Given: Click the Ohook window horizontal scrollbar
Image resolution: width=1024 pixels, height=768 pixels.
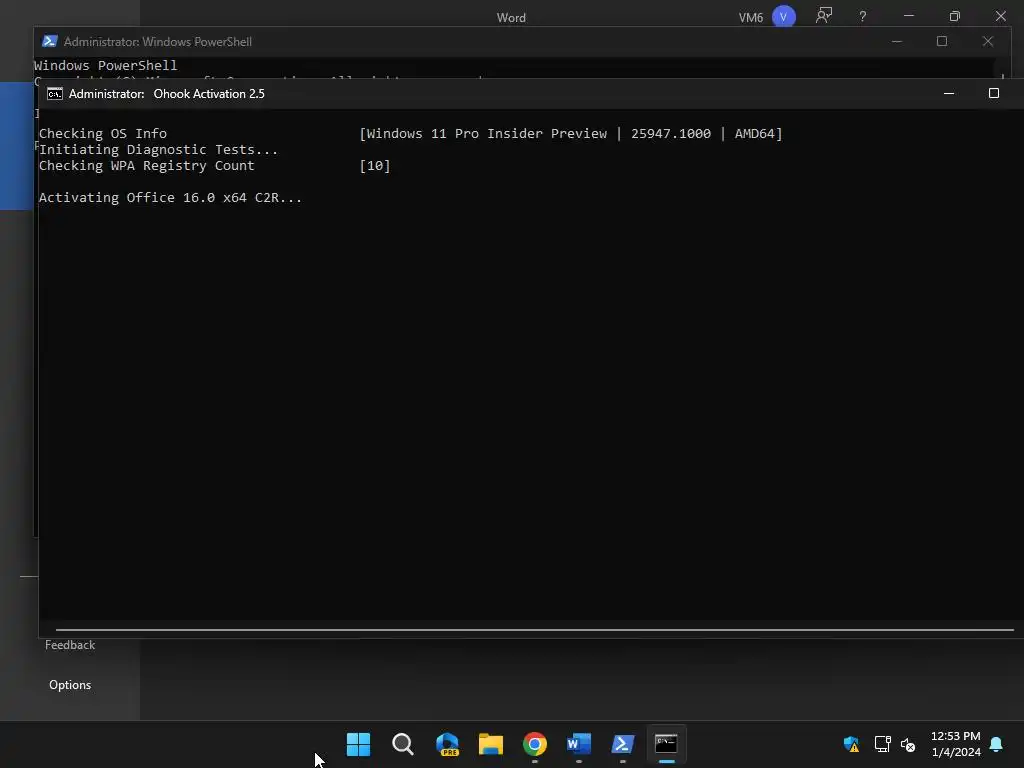Looking at the screenshot, I should (534, 630).
